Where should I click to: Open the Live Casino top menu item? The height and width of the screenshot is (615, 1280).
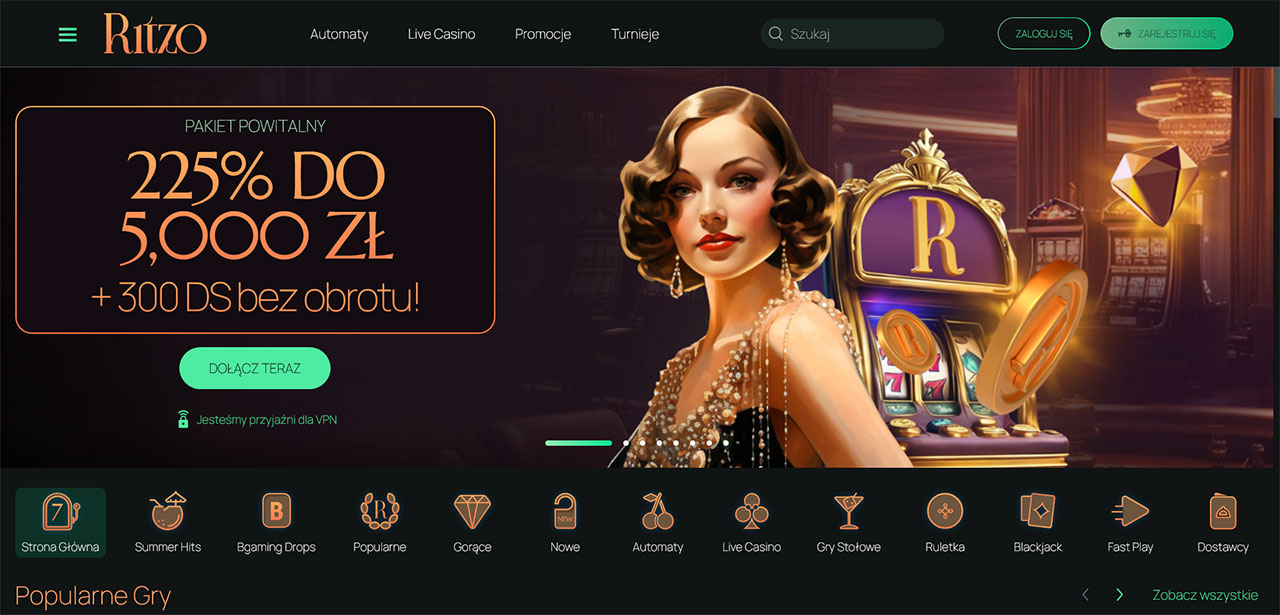pyautogui.click(x=441, y=34)
